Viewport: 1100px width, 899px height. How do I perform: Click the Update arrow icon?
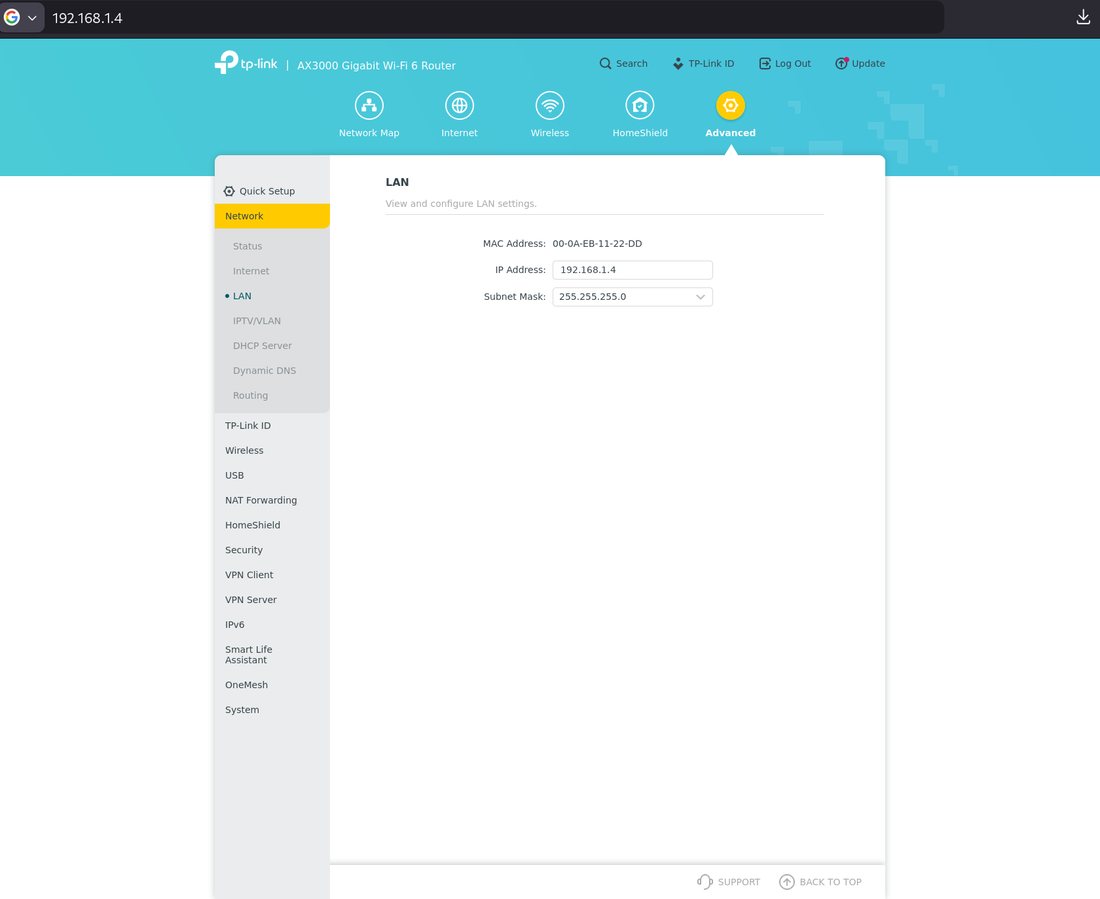842,63
